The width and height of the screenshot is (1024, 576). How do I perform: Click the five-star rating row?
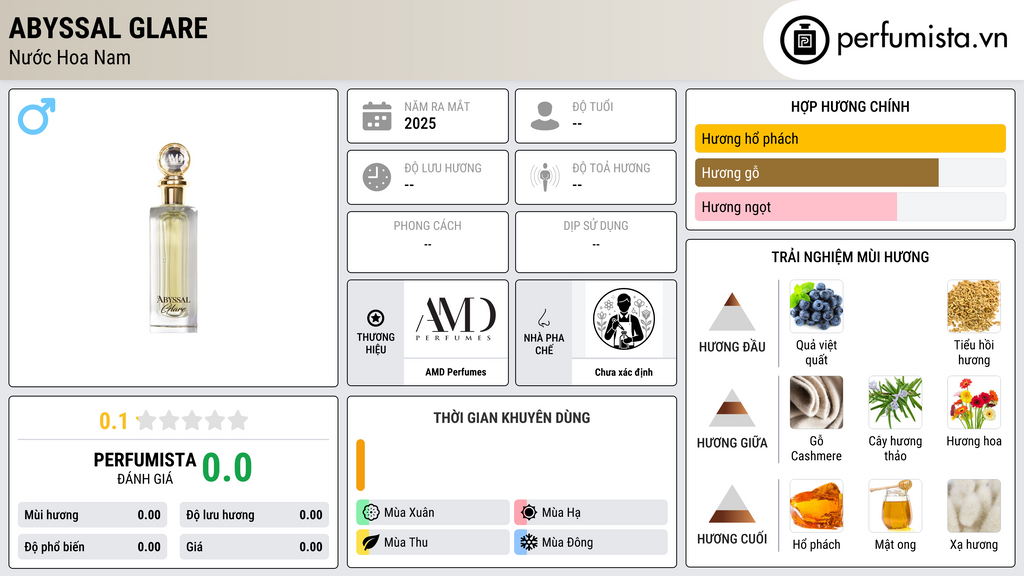(x=193, y=421)
